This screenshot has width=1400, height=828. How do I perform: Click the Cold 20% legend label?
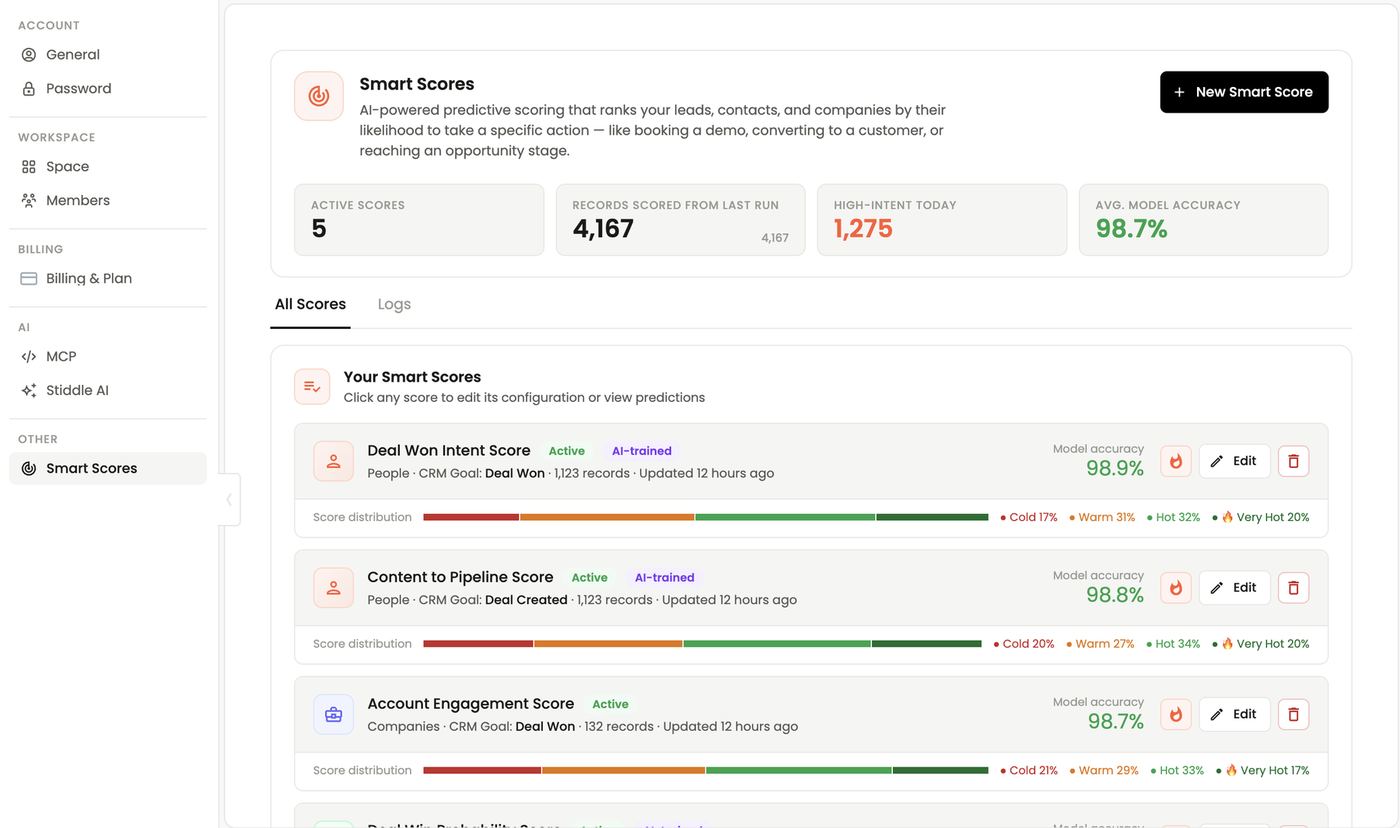tap(1024, 644)
